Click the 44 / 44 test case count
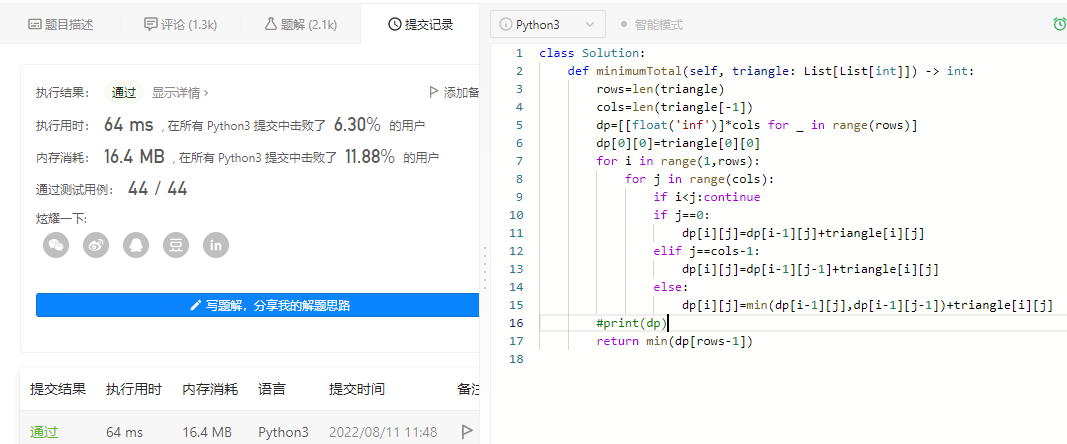The image size is (1067, 444). point(157,189)
